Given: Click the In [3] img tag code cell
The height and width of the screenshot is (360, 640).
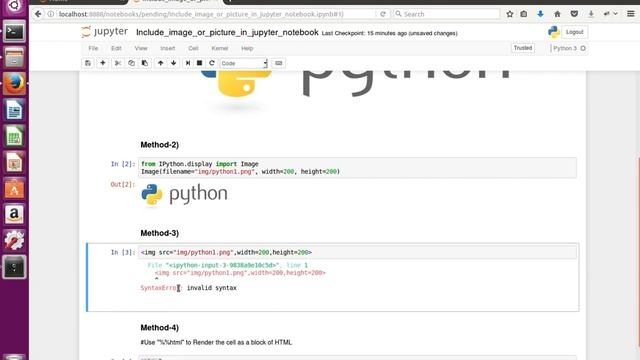Looking at the screenshot, I should tap(357, 252).
